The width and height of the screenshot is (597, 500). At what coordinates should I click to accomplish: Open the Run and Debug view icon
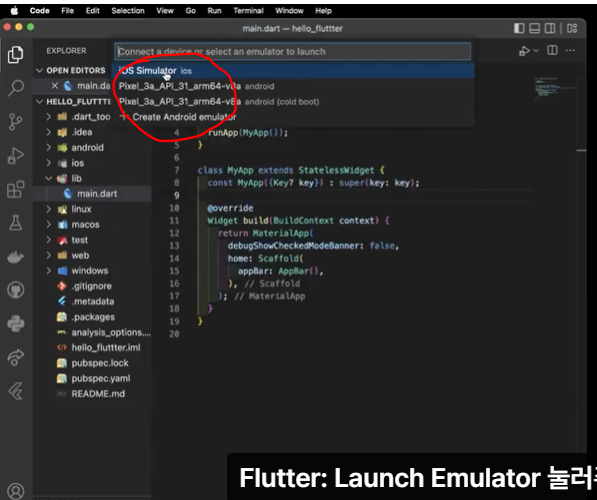click(16, 156)
